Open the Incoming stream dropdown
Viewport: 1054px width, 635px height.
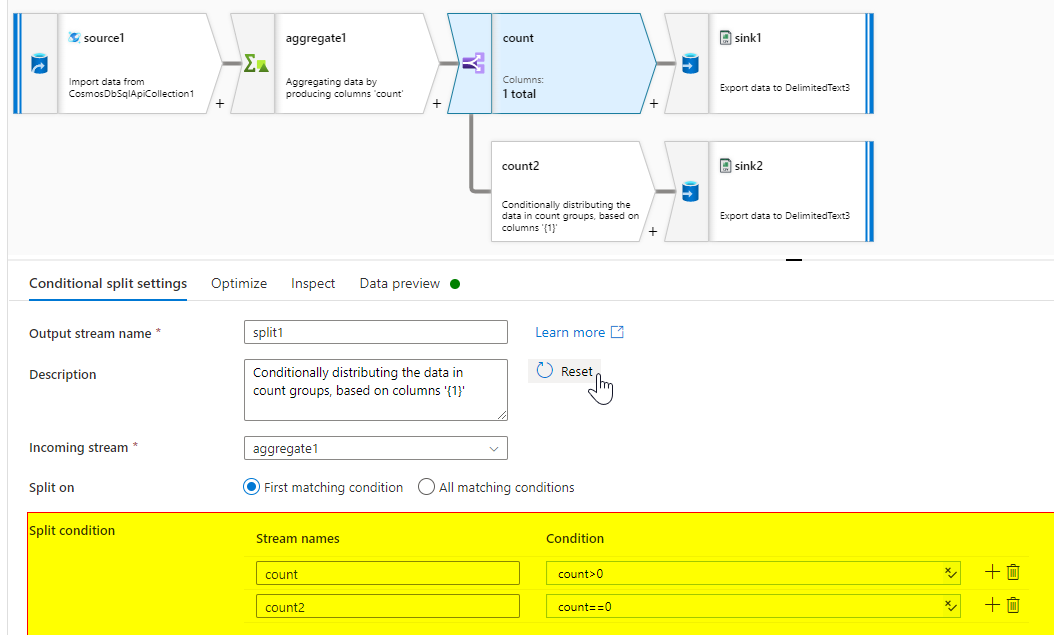coord(376,449)
